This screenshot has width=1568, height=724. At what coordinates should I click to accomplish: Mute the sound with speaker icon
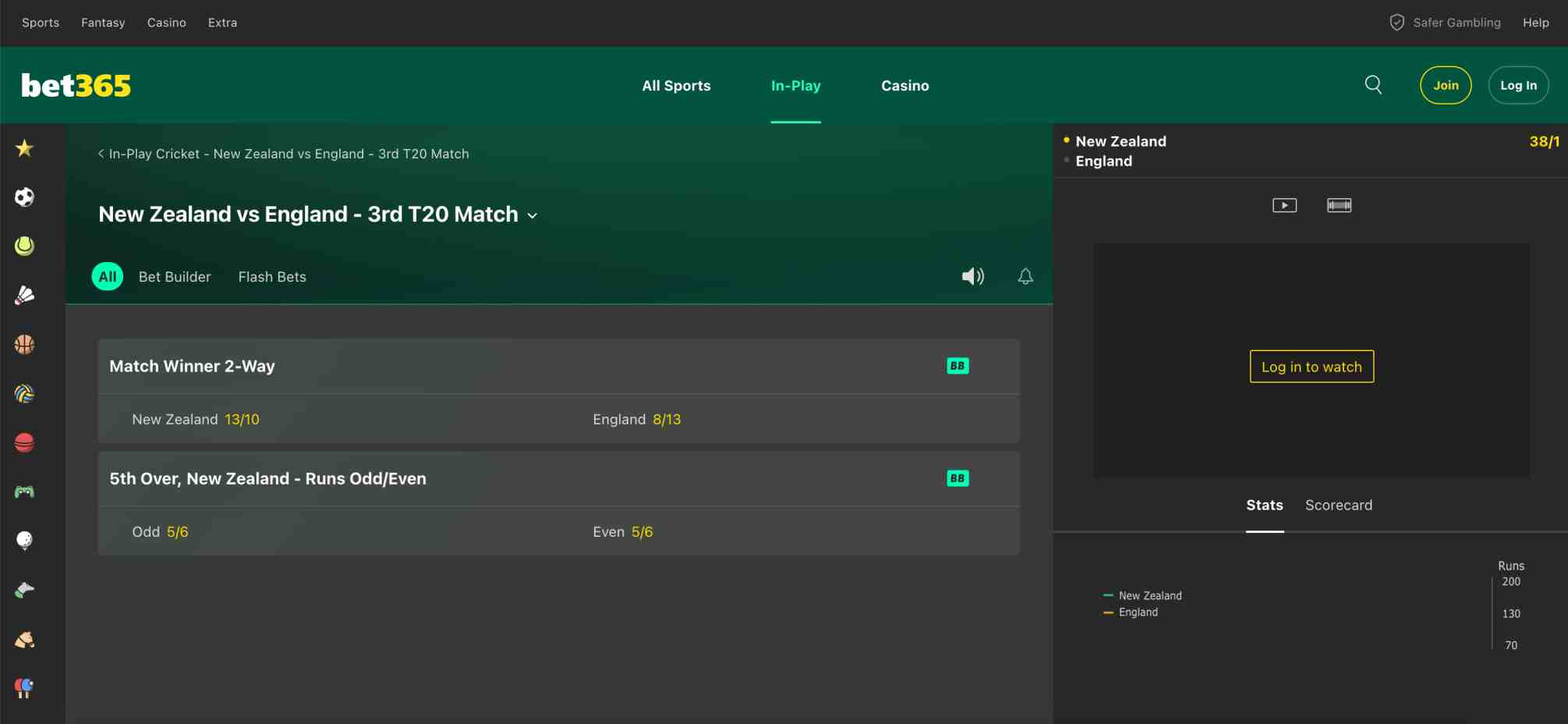(x=972, y=276)
